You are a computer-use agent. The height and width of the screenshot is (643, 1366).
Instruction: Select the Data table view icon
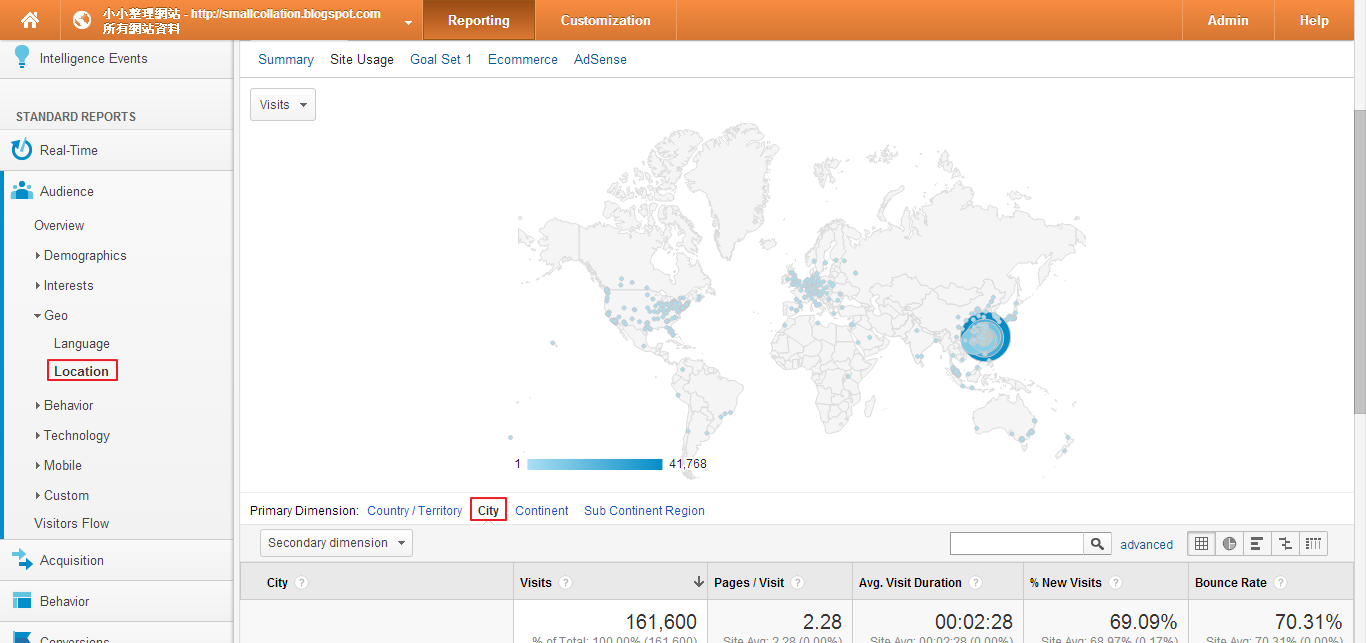point(1201,543)
